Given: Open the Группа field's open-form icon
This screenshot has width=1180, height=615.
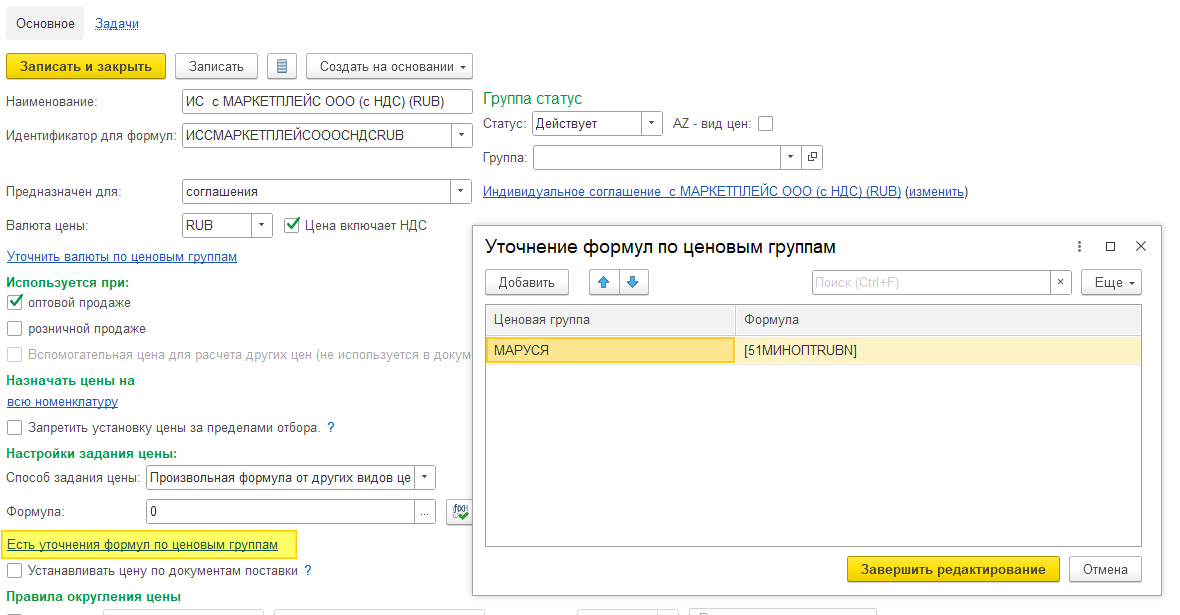Looking at the screenshot, I should tap(812, 158).
